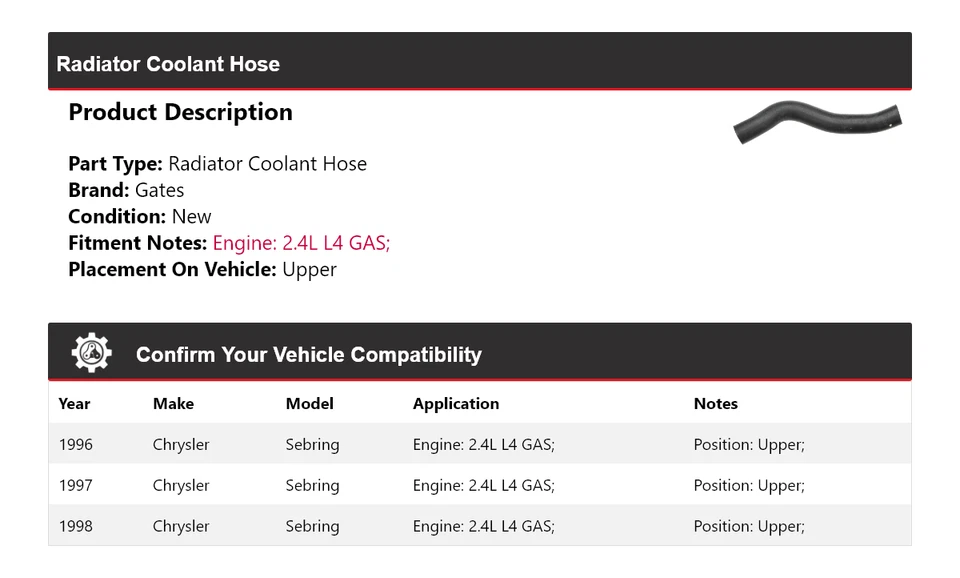
Task: Click the Model column header
Action: (x=309, y=404)
